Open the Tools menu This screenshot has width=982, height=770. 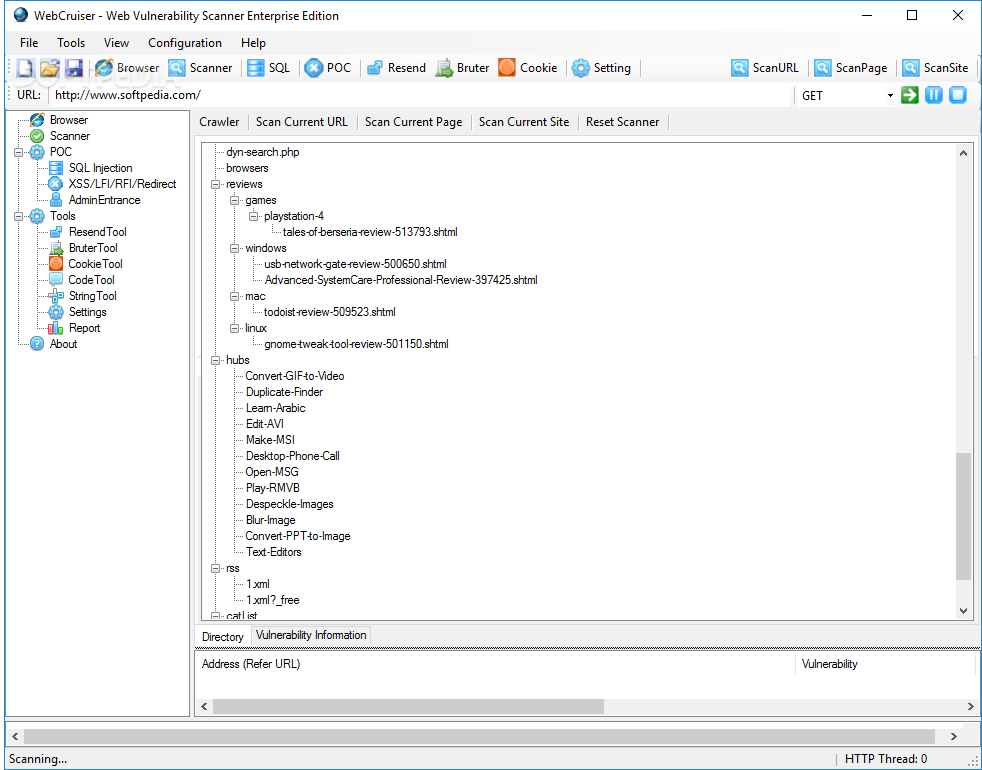(71, 43)
